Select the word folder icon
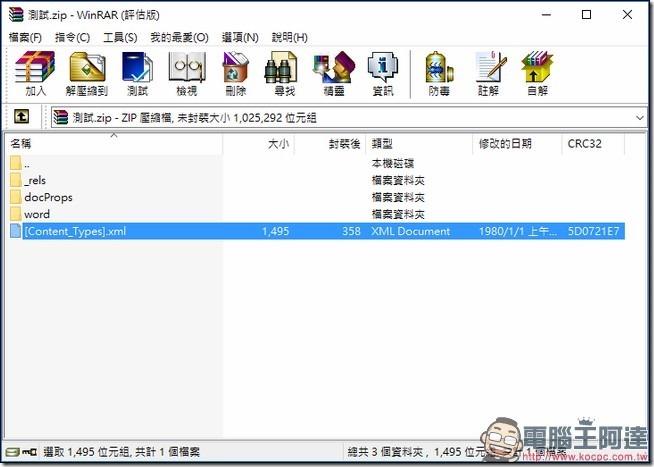Screen dimensions: 654x467 tap(16, 214)
